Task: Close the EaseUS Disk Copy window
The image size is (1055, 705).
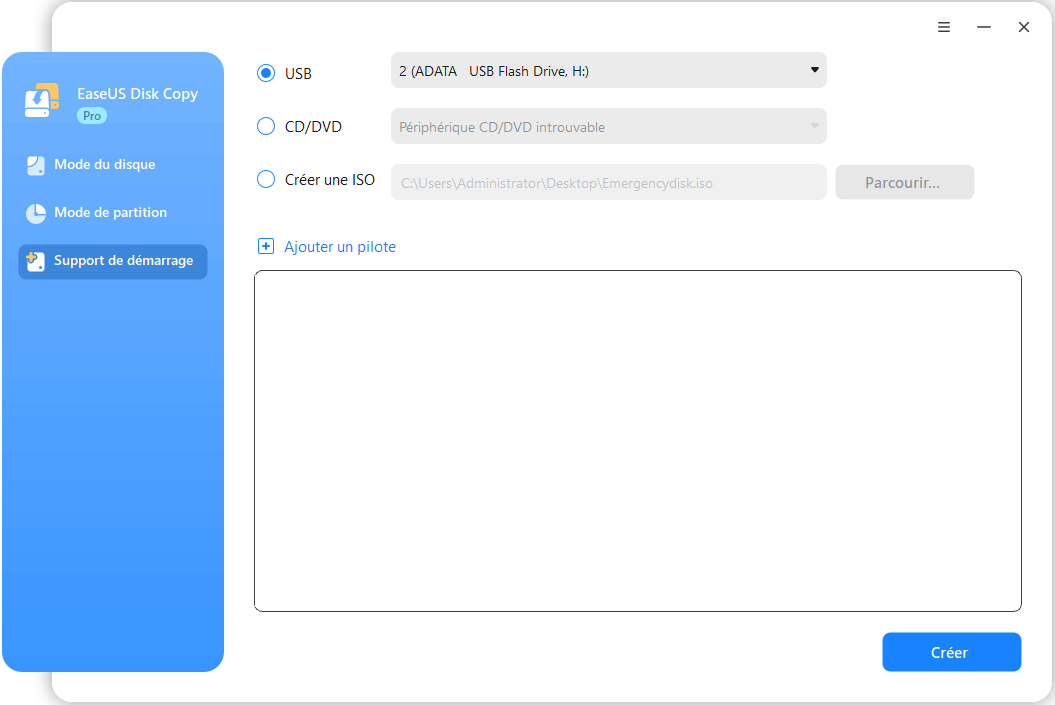Action: click(x=1023, y=27)
